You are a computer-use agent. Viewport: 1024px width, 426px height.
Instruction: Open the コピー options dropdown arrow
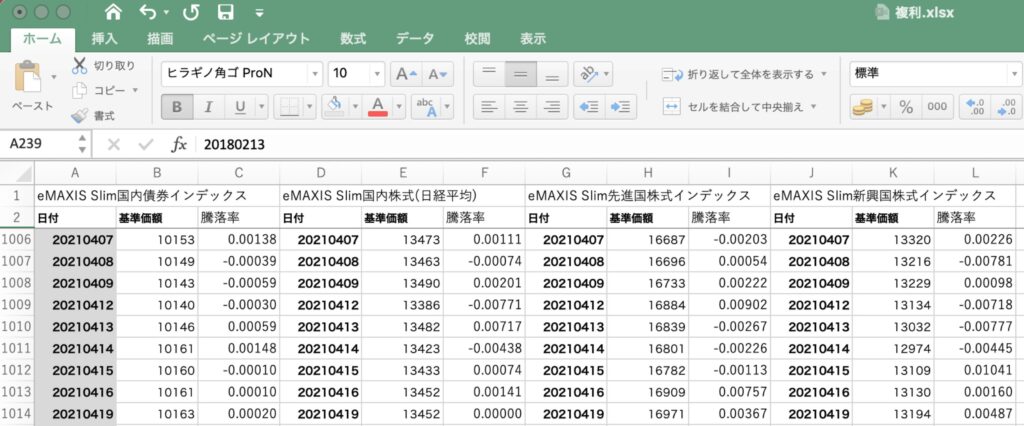tap(135, 90)
